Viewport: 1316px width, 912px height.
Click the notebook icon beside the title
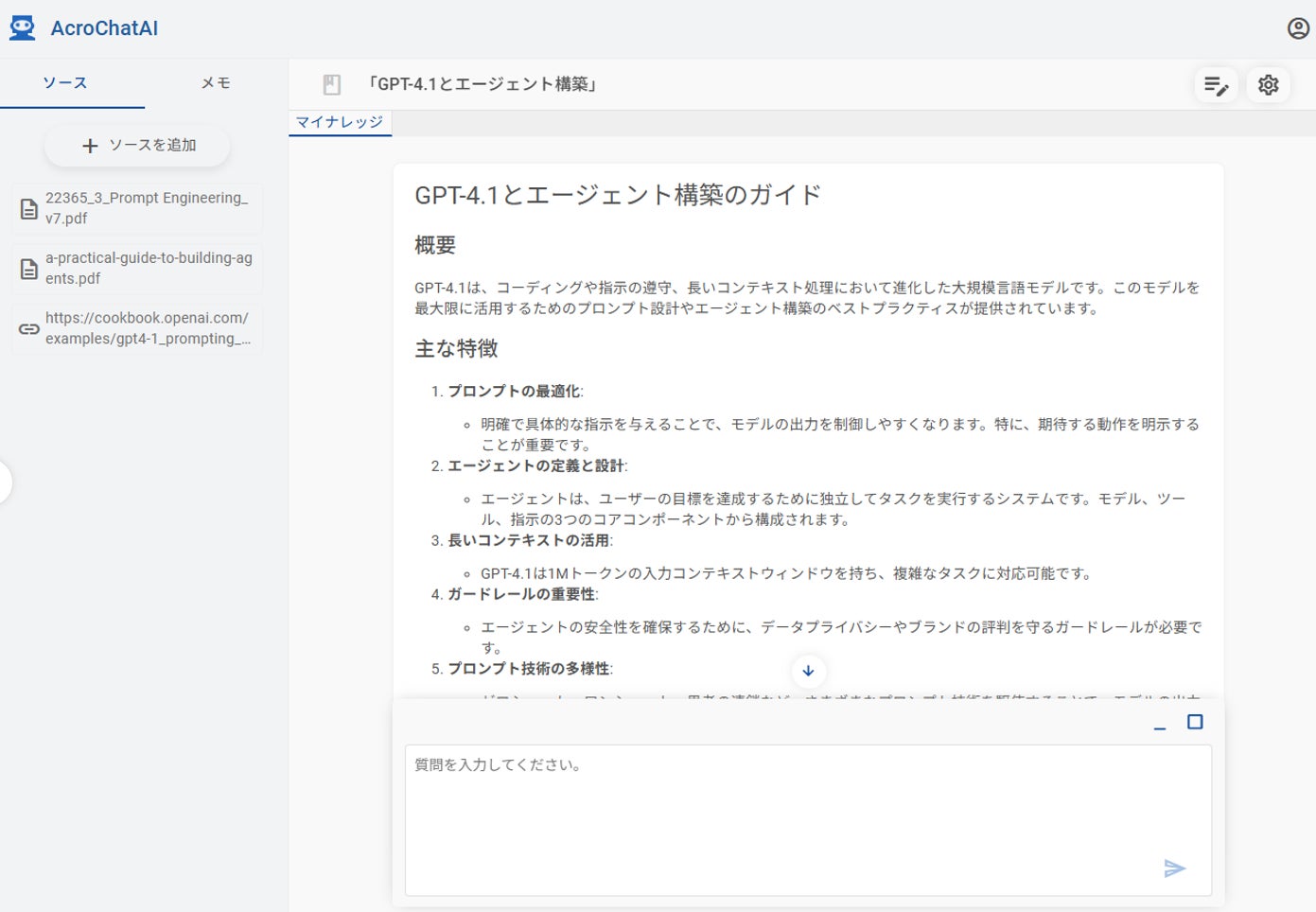[332, 85]
